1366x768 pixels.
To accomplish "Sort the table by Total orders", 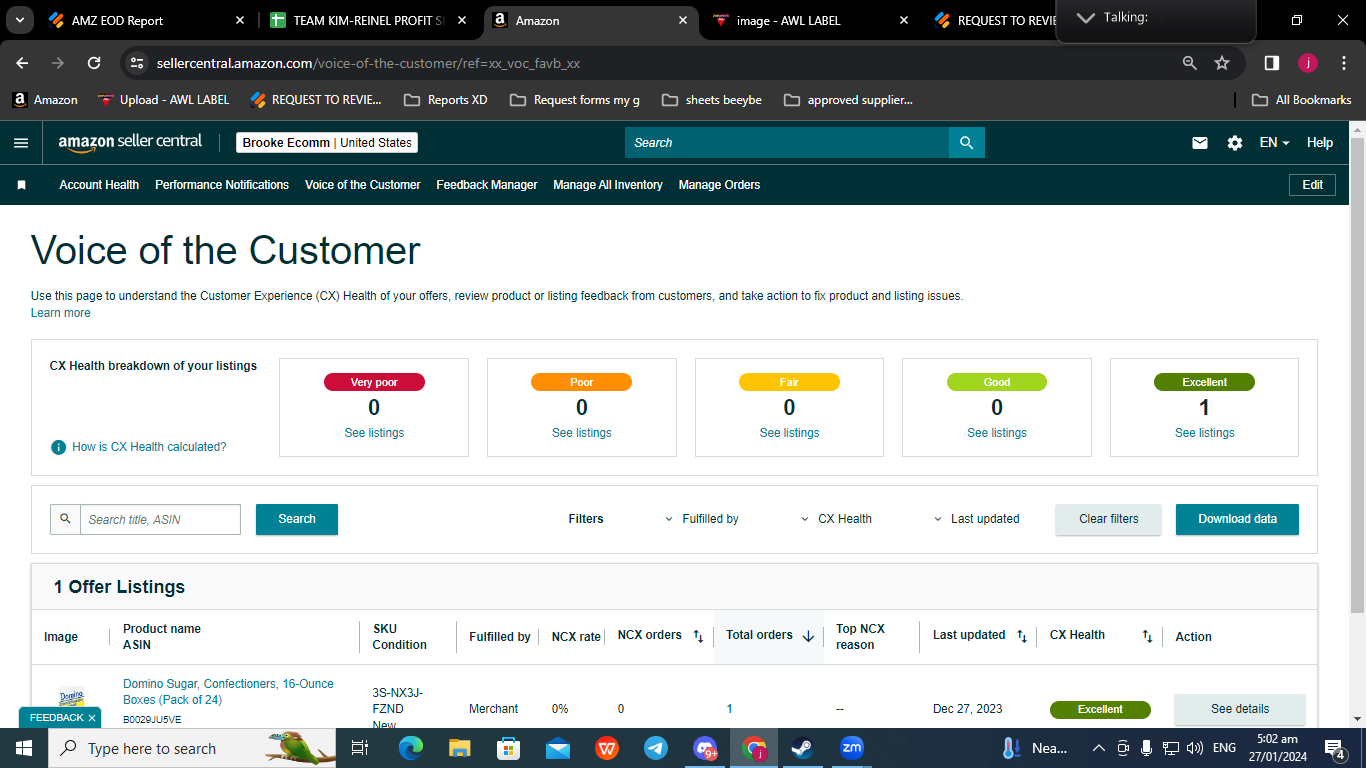I will [x=808, y=636].
